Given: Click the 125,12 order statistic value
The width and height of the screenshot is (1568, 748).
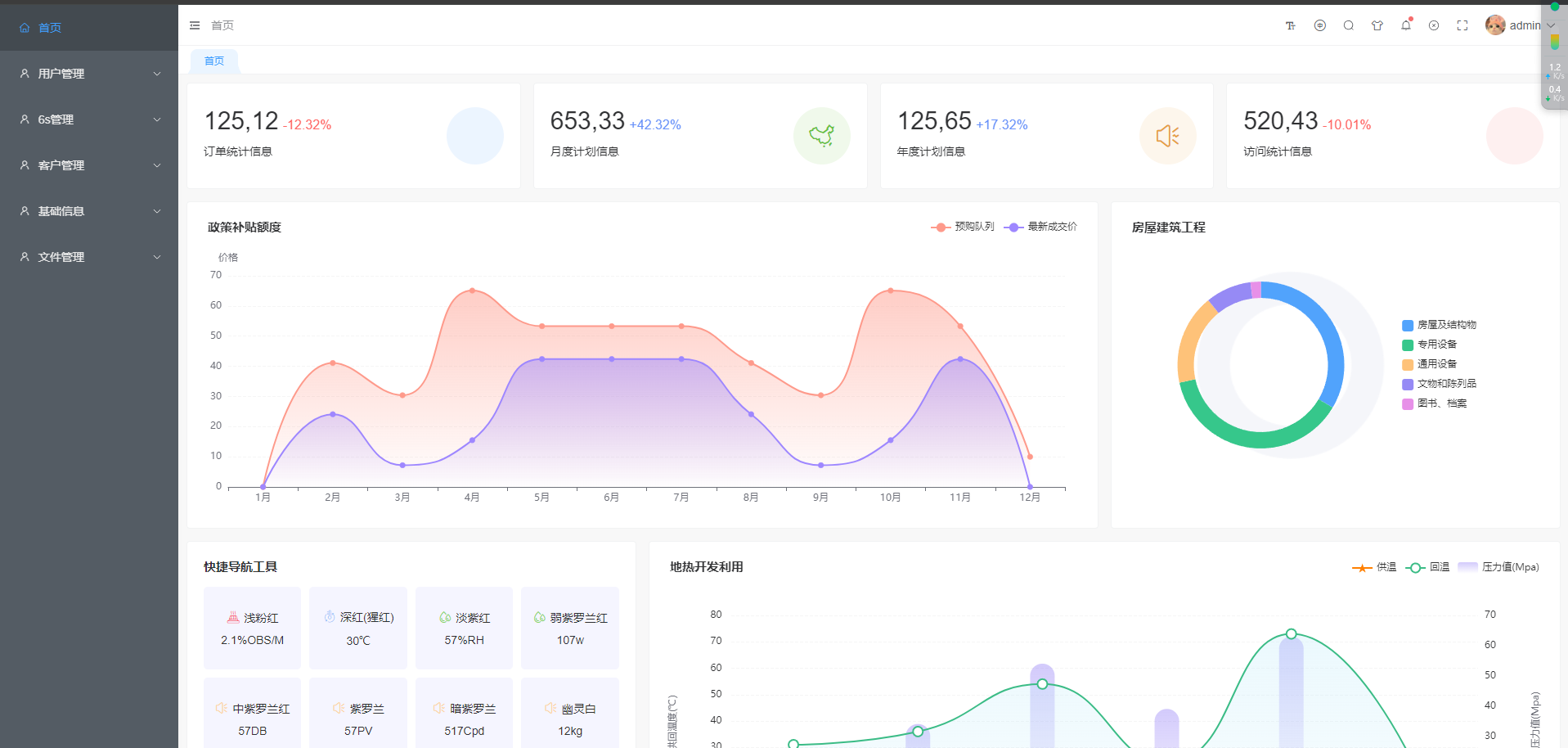Looking at the screenshot, I should pyautogui.click(x=241, y=121).
